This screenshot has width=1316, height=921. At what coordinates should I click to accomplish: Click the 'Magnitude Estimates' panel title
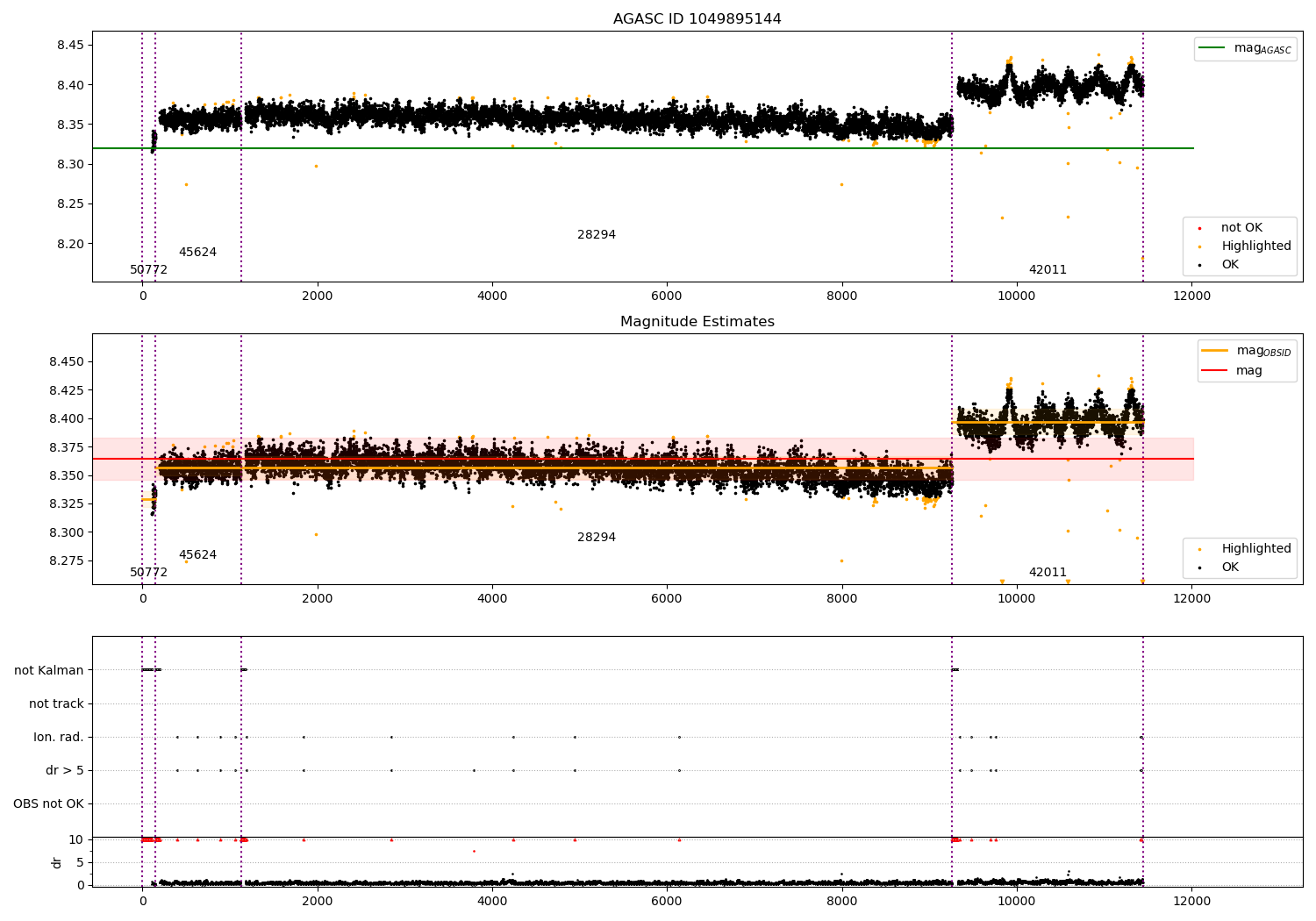697,322
